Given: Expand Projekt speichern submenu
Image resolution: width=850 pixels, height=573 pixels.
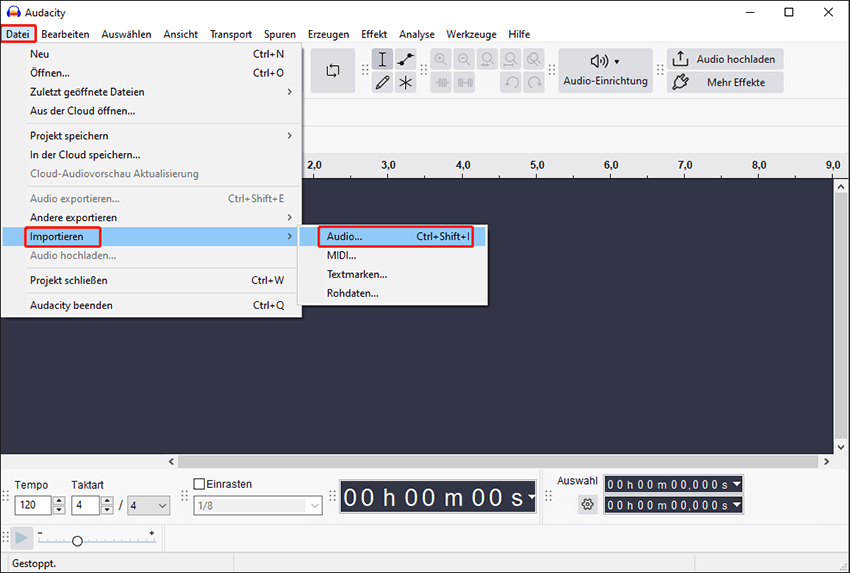Looking at the screenshot, I should [151, 136].
